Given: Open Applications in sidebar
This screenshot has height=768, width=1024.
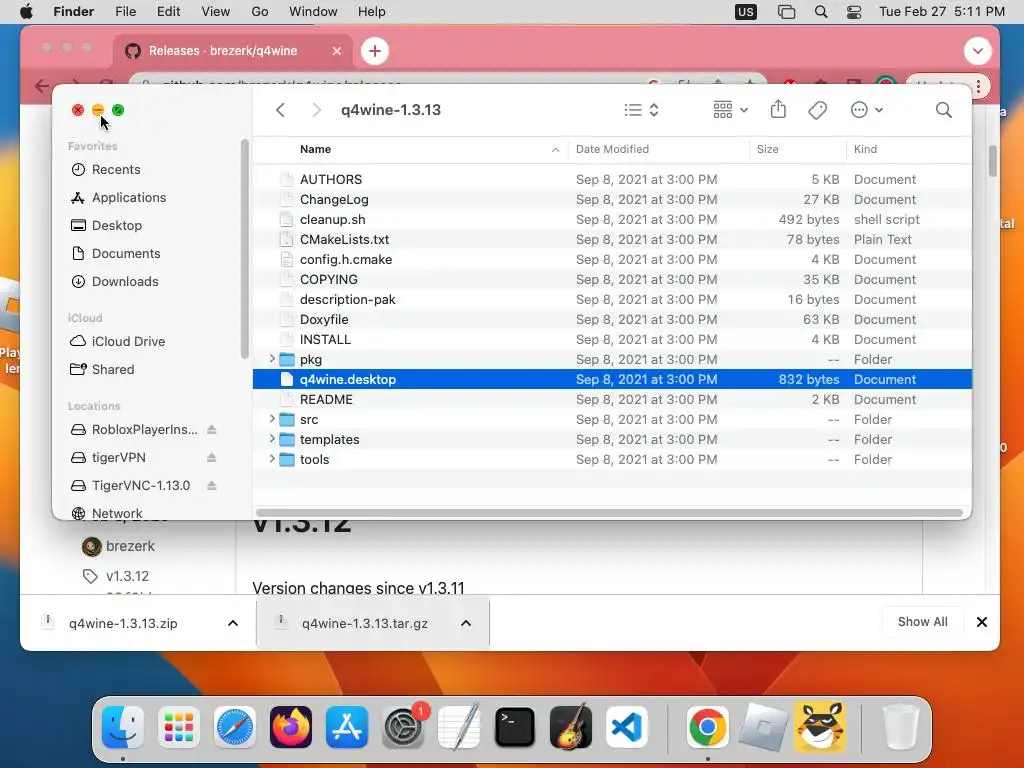Looking at the screenshot, I should (129, 197).
